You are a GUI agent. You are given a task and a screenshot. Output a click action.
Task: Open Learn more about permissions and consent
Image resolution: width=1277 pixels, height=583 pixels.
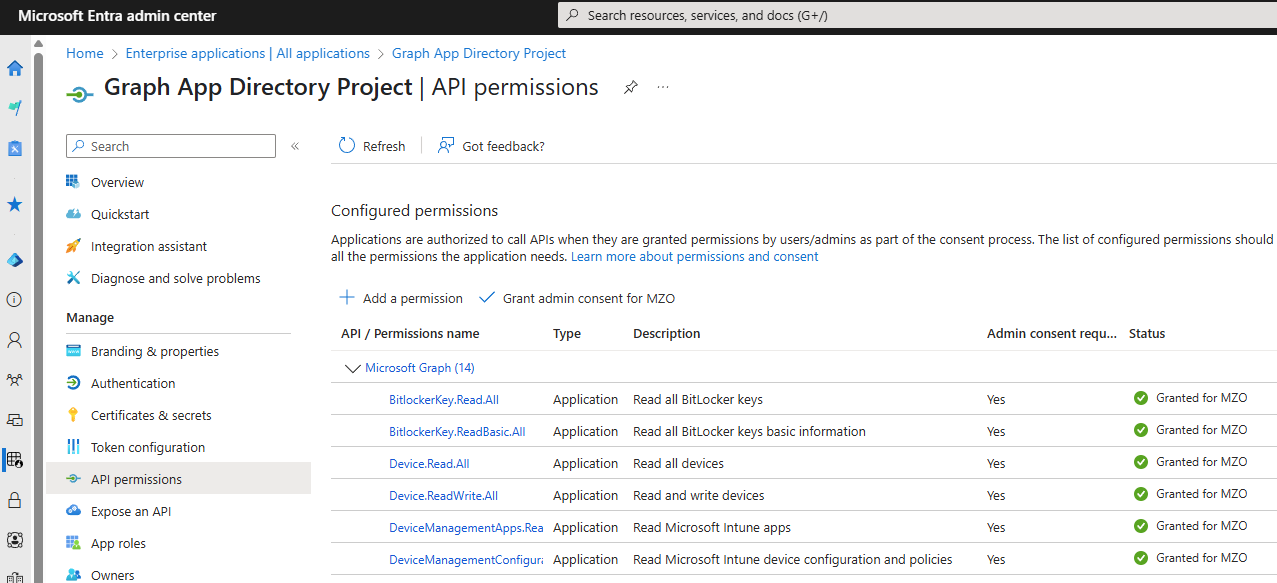click(694, 255)
